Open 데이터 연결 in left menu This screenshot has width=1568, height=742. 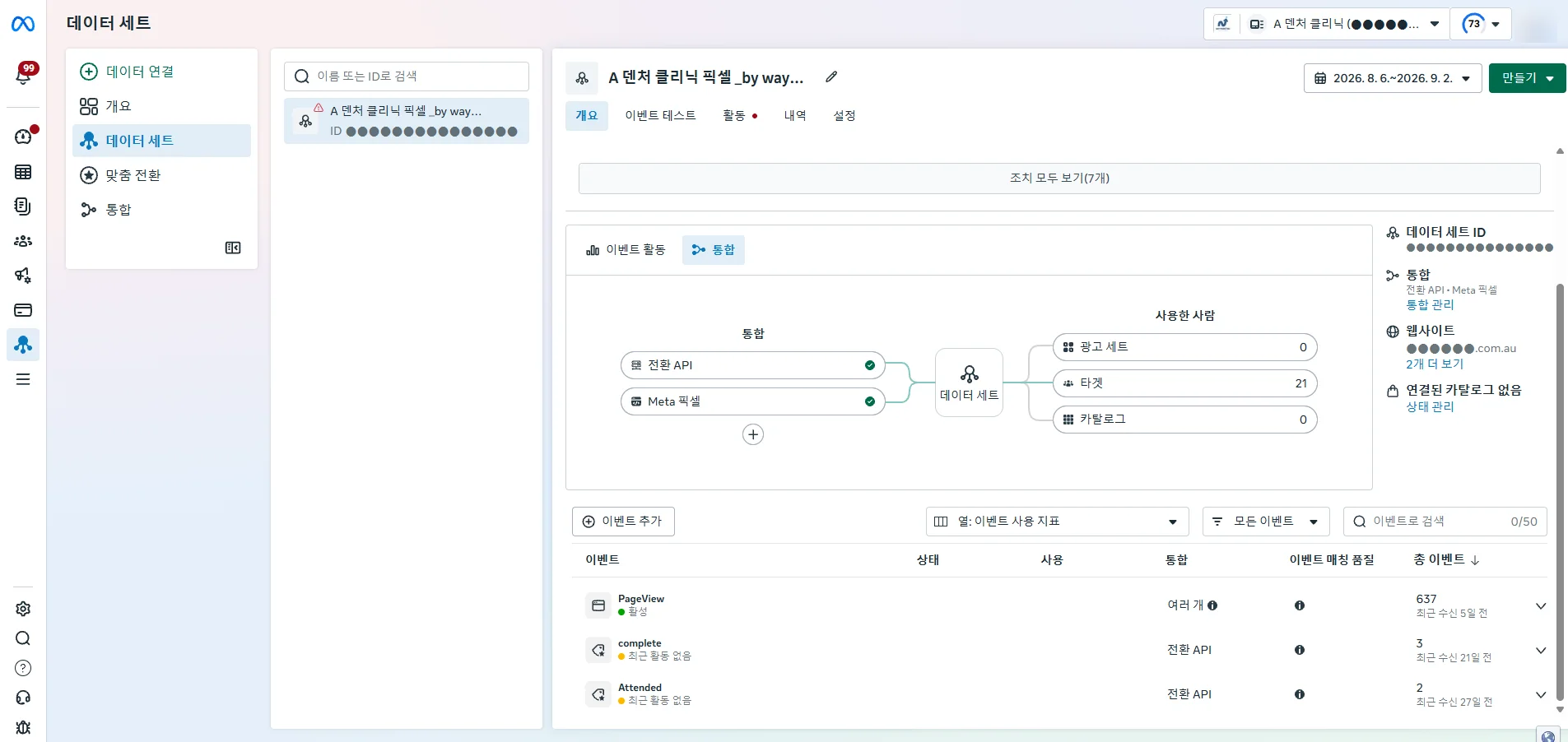[x=161, y=72]
